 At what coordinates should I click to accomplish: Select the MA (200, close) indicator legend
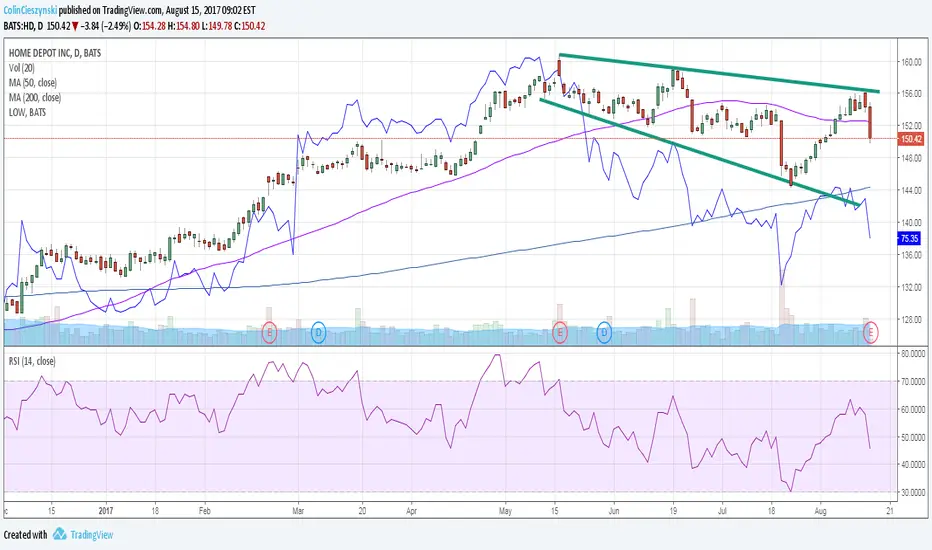click(34, 98)
